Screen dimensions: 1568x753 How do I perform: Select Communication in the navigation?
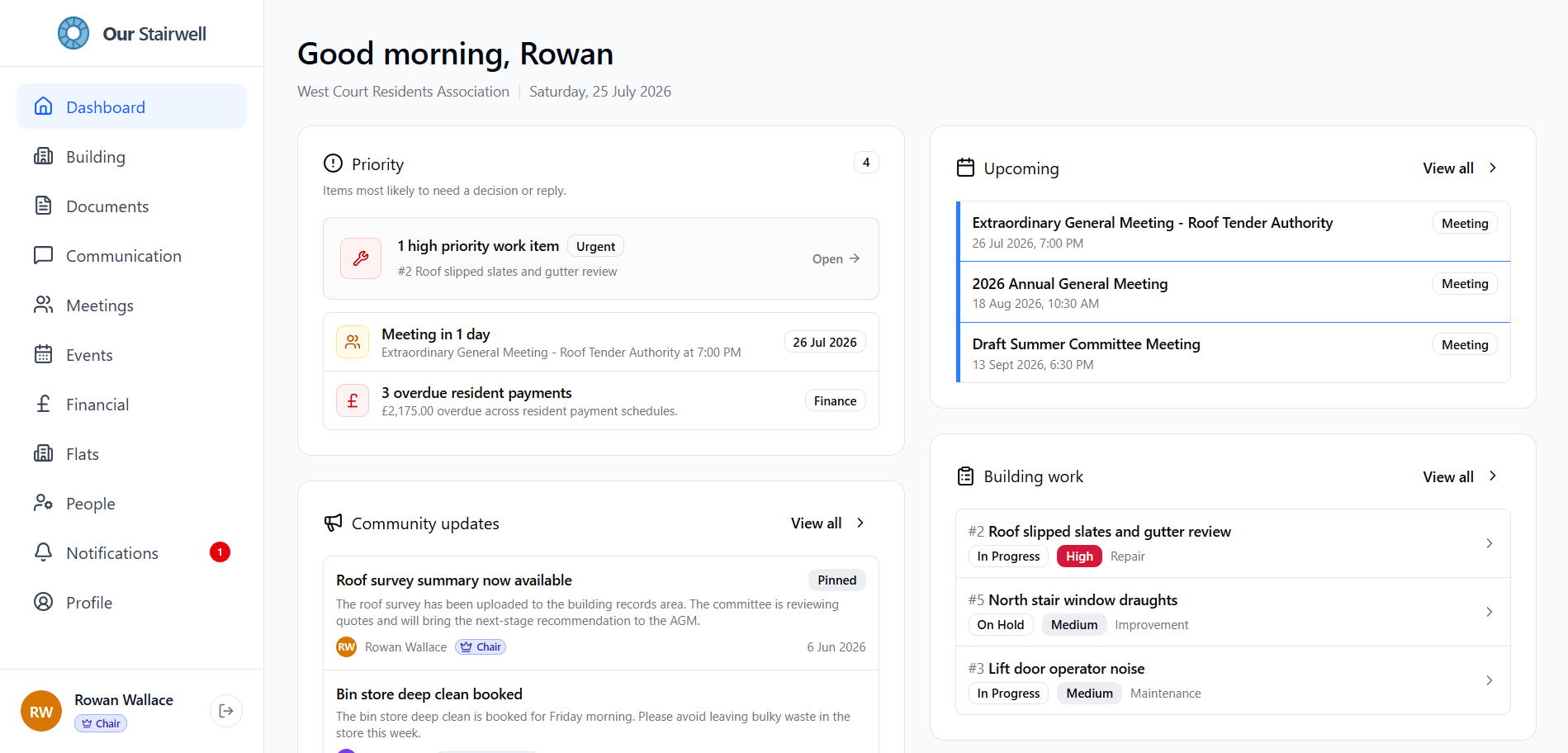click(131, 255)
